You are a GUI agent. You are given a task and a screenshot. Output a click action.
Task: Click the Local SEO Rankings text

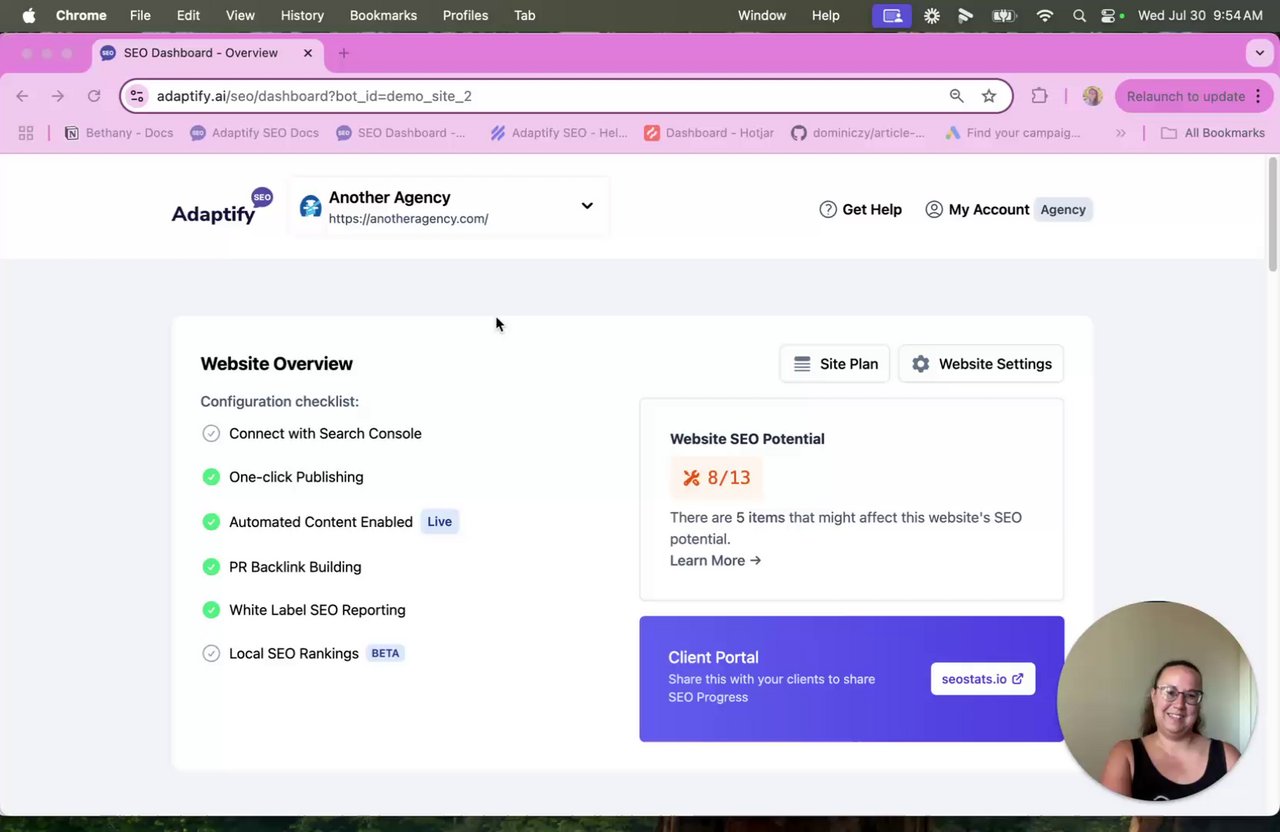pos(294,653)
